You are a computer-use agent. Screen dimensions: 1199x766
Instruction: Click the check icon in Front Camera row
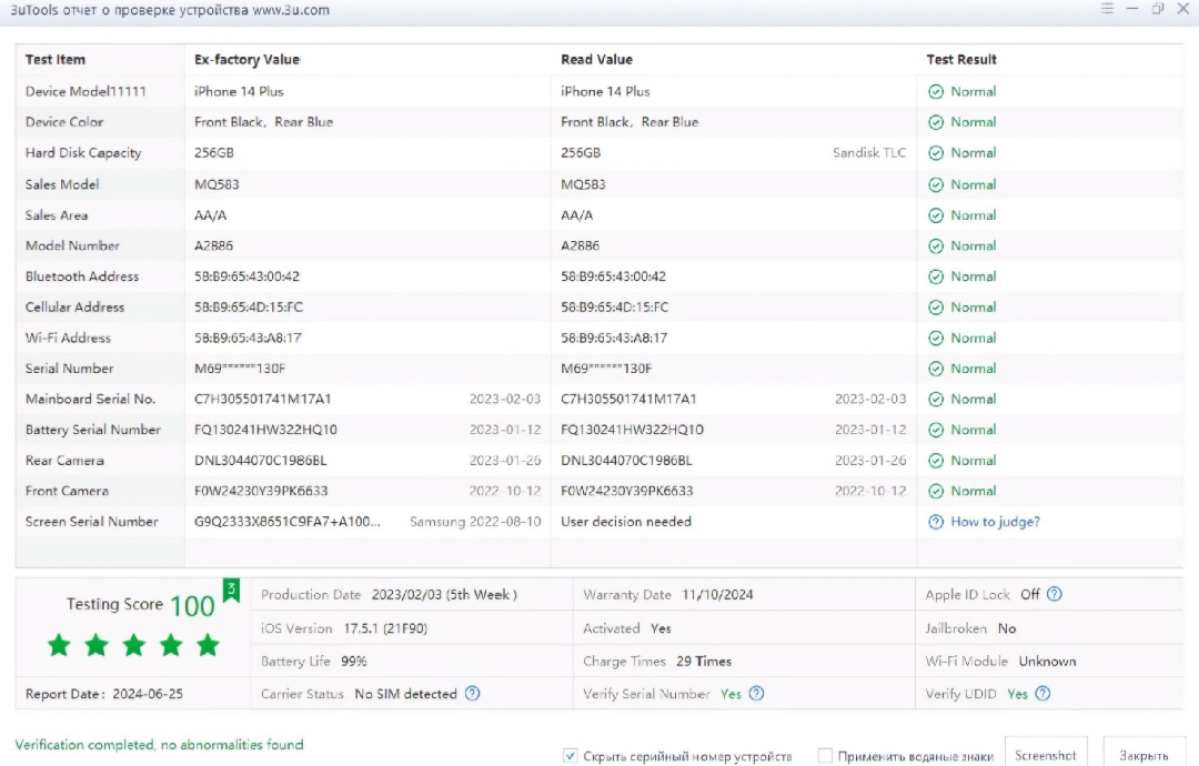pos(936,491)
